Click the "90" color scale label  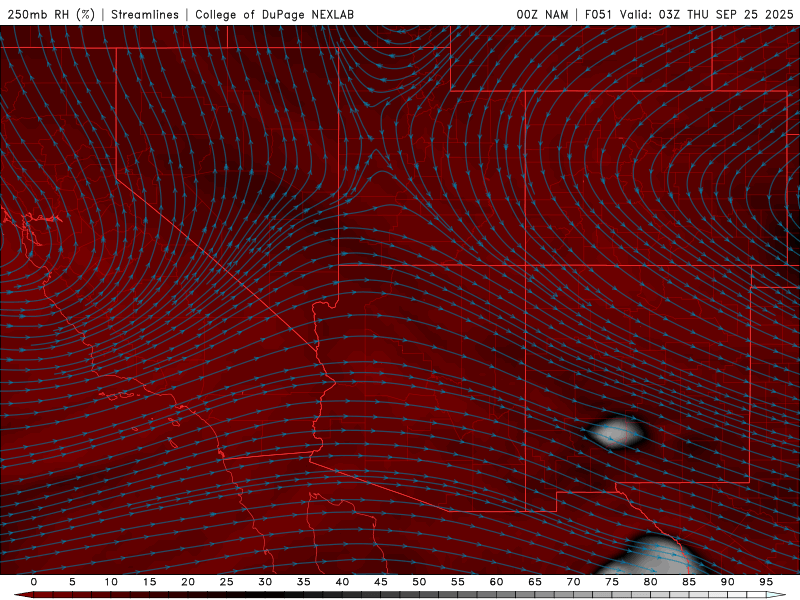pos(727,582)
